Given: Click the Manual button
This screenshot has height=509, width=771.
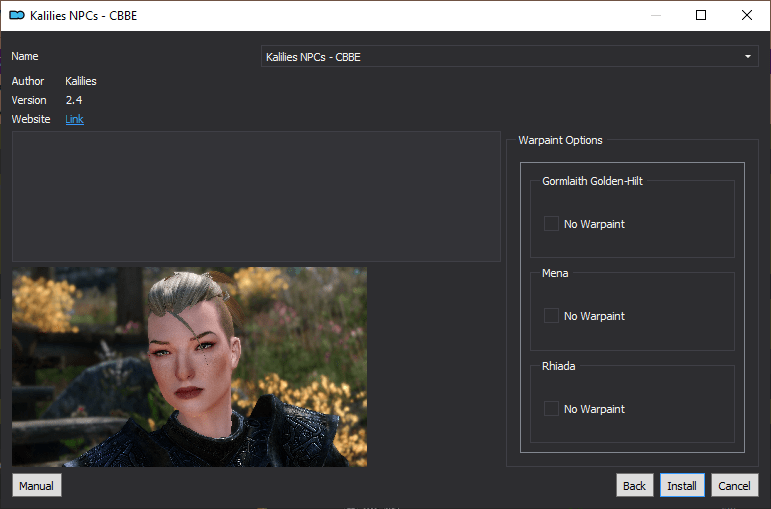Looking at the screenshot, I should (37, 486).
